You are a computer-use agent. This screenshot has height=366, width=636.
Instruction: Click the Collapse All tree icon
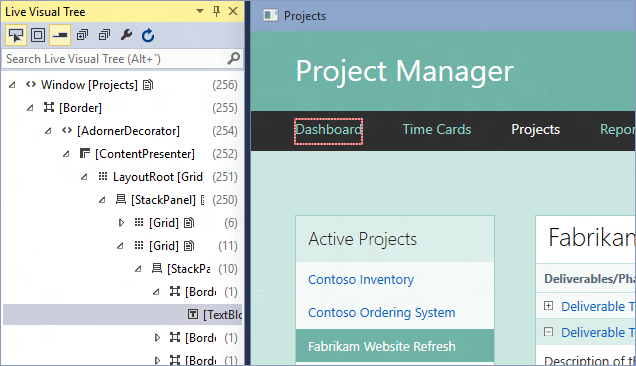[104, 35]
